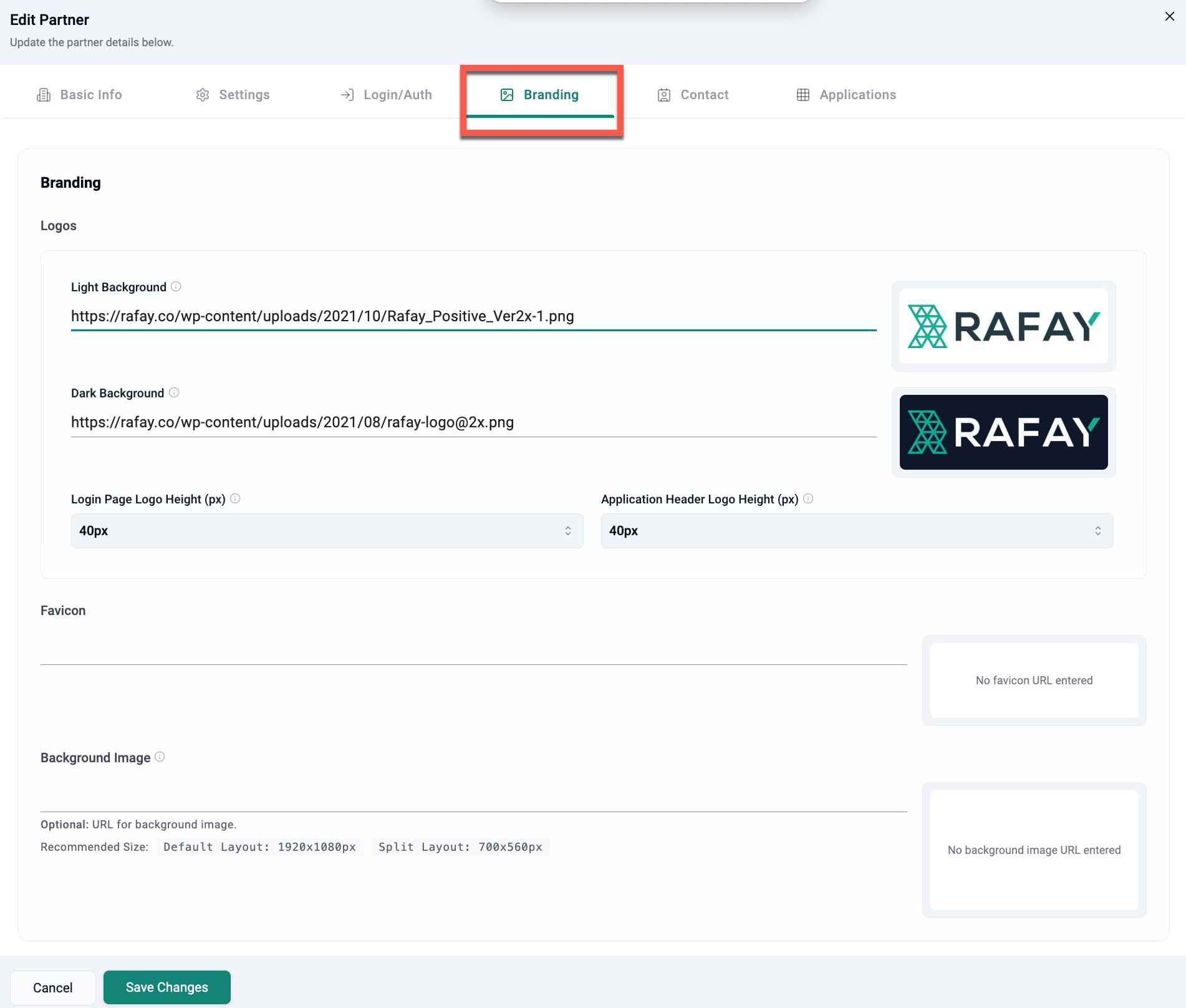
Task: Close the Edit Partner dialog
Action: [x=1169, y=17]
